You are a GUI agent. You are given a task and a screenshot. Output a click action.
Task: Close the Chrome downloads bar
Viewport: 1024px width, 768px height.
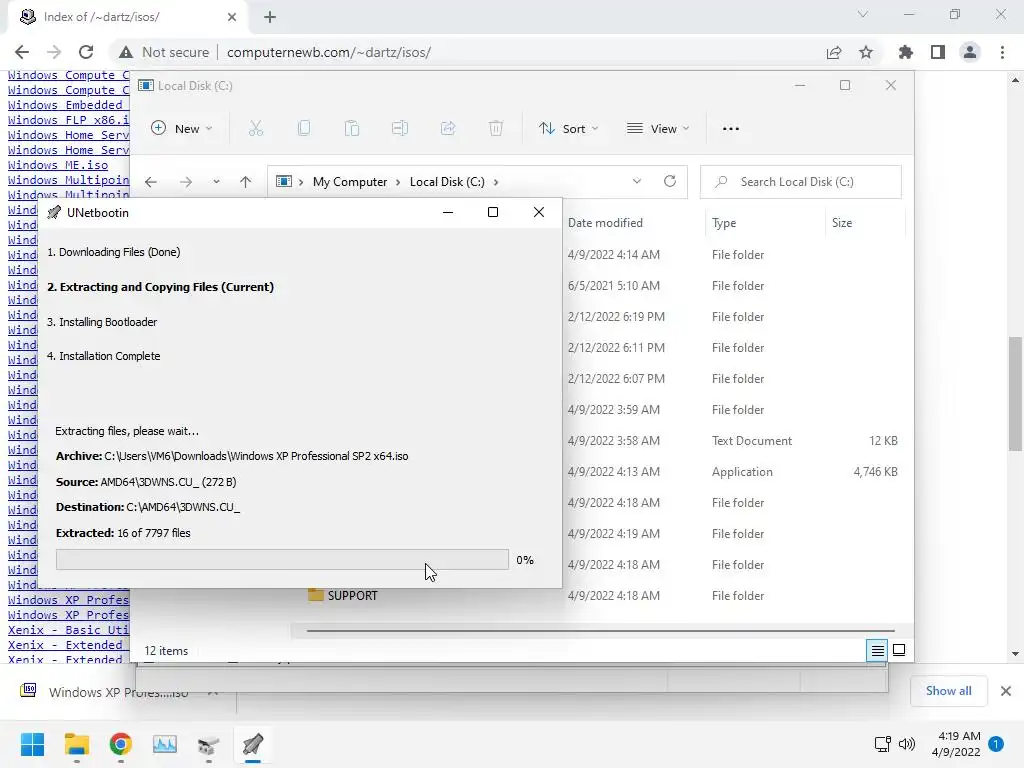coord(1006,691)
